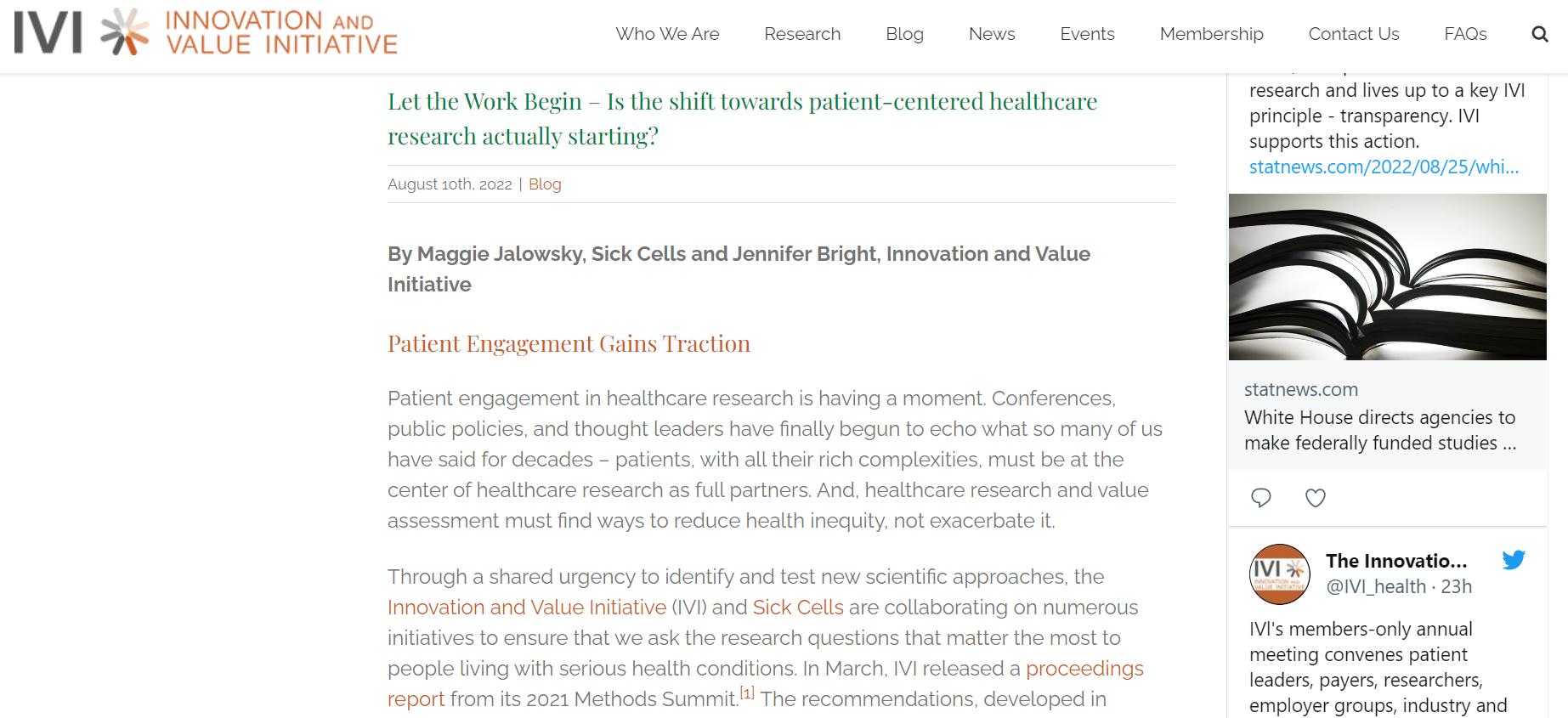Activate the heart toggle below the article preview

point(1315,498)
